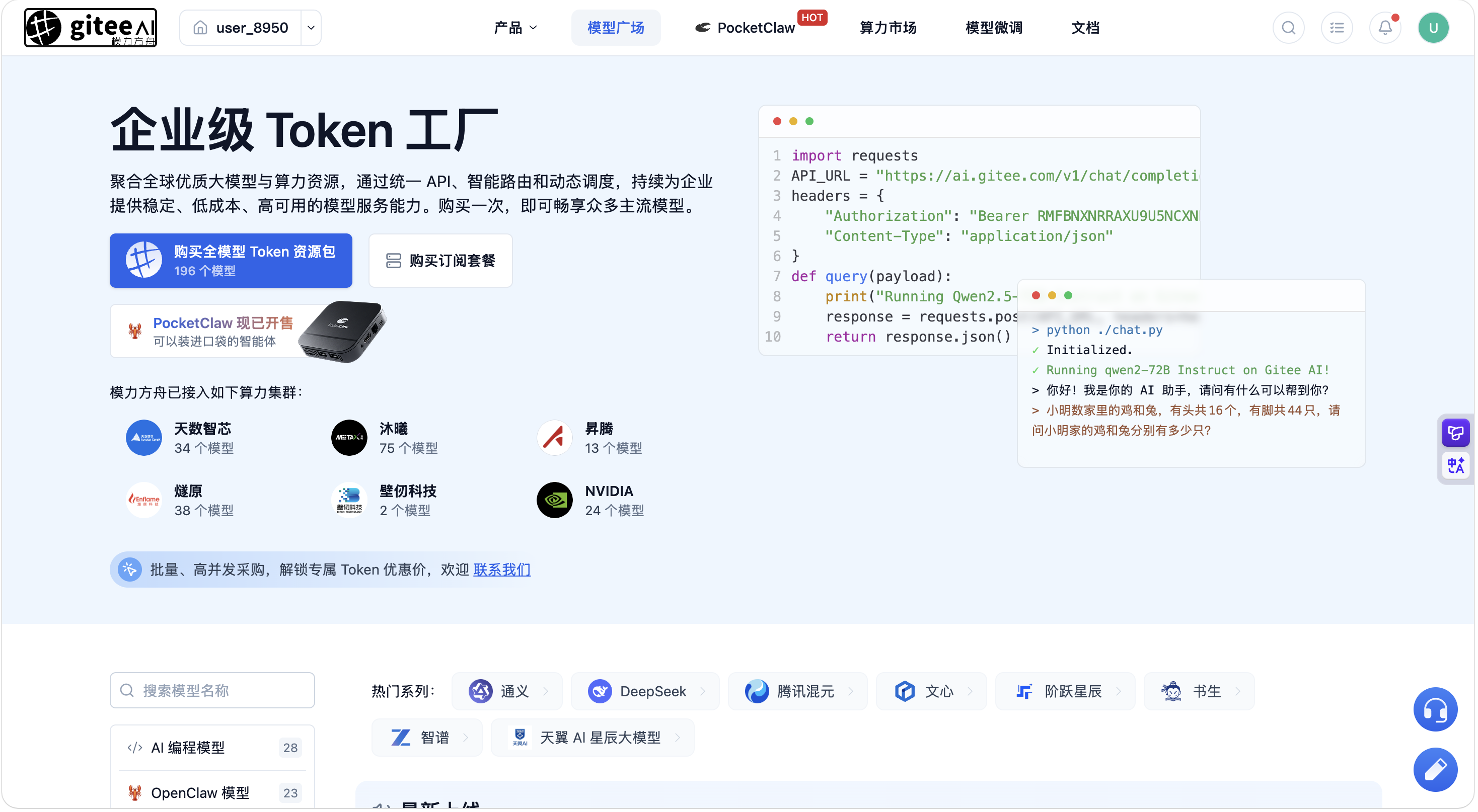Click 购买全模型 Token 资源包 button
This screenshot has width=1478, height=812.
(231, 260)
